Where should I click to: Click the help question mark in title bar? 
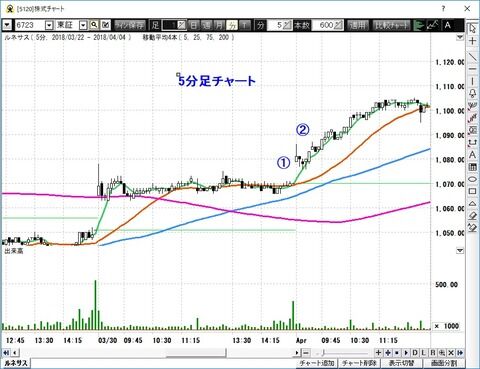point(443,8)
